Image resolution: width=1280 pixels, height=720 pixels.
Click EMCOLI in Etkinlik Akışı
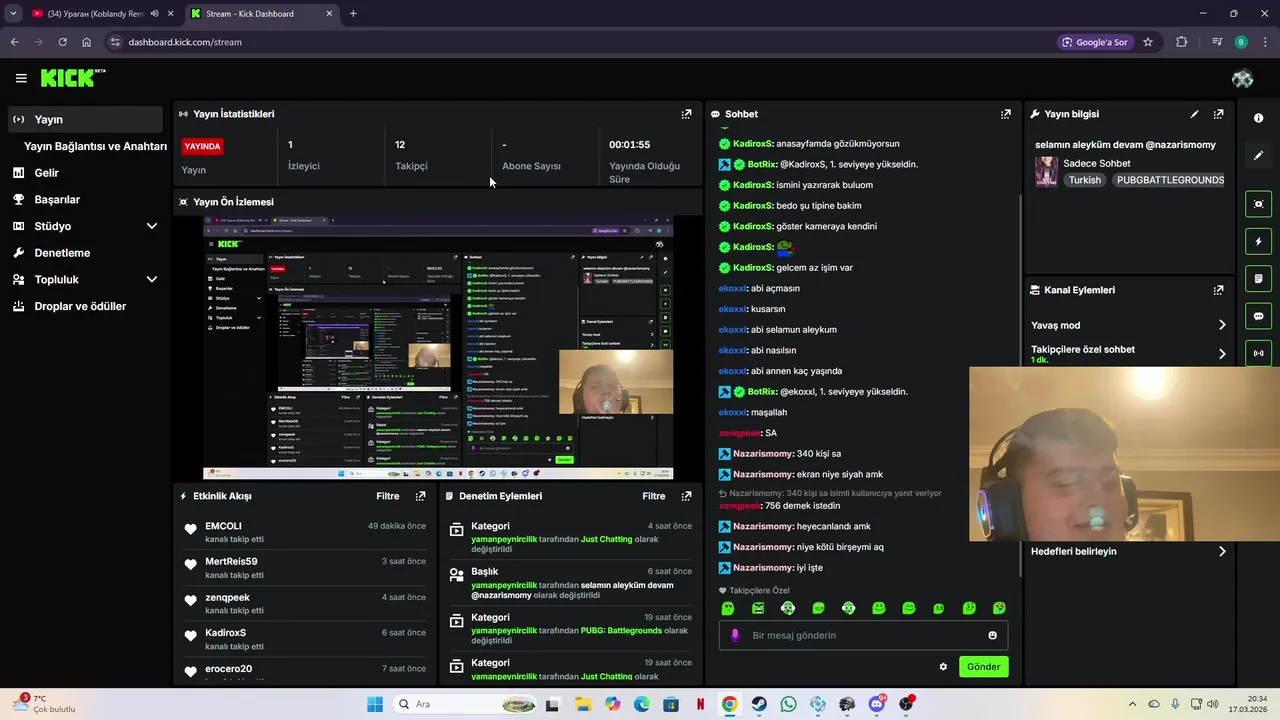pos(223,526)
